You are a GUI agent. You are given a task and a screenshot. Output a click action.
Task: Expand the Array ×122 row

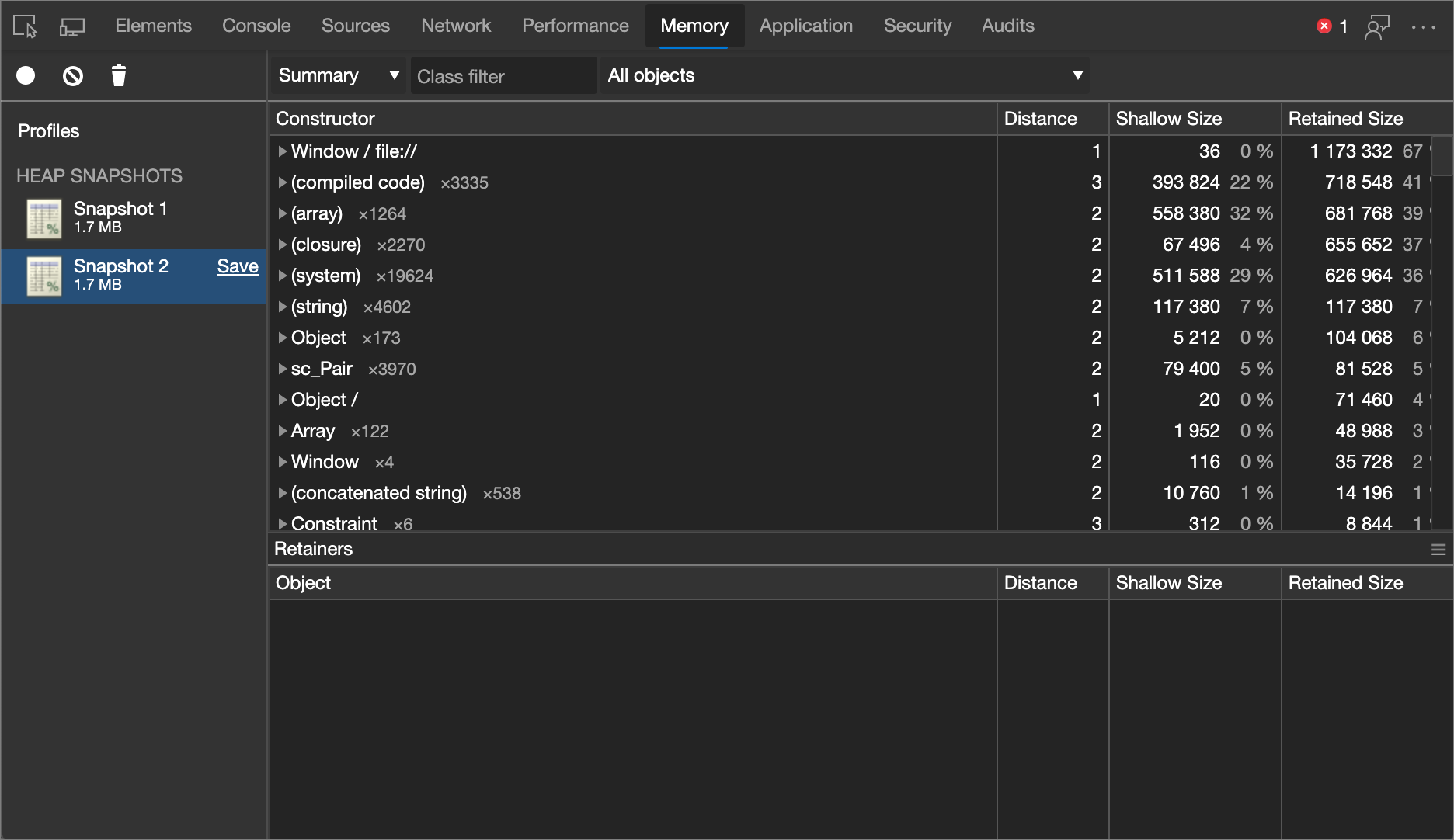click(283, 431)
